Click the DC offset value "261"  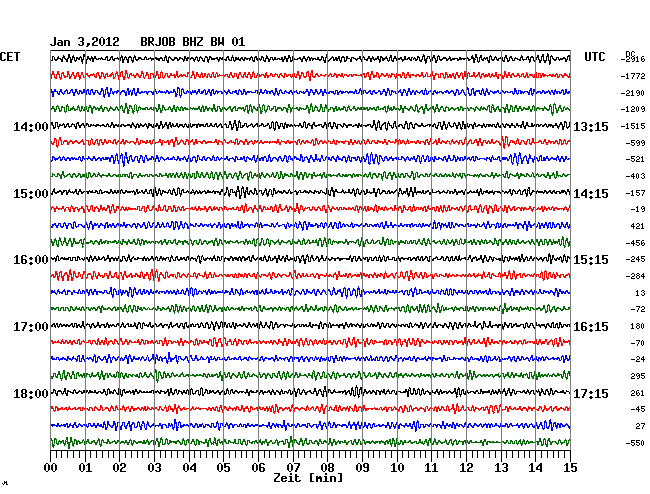click(638, 393)
